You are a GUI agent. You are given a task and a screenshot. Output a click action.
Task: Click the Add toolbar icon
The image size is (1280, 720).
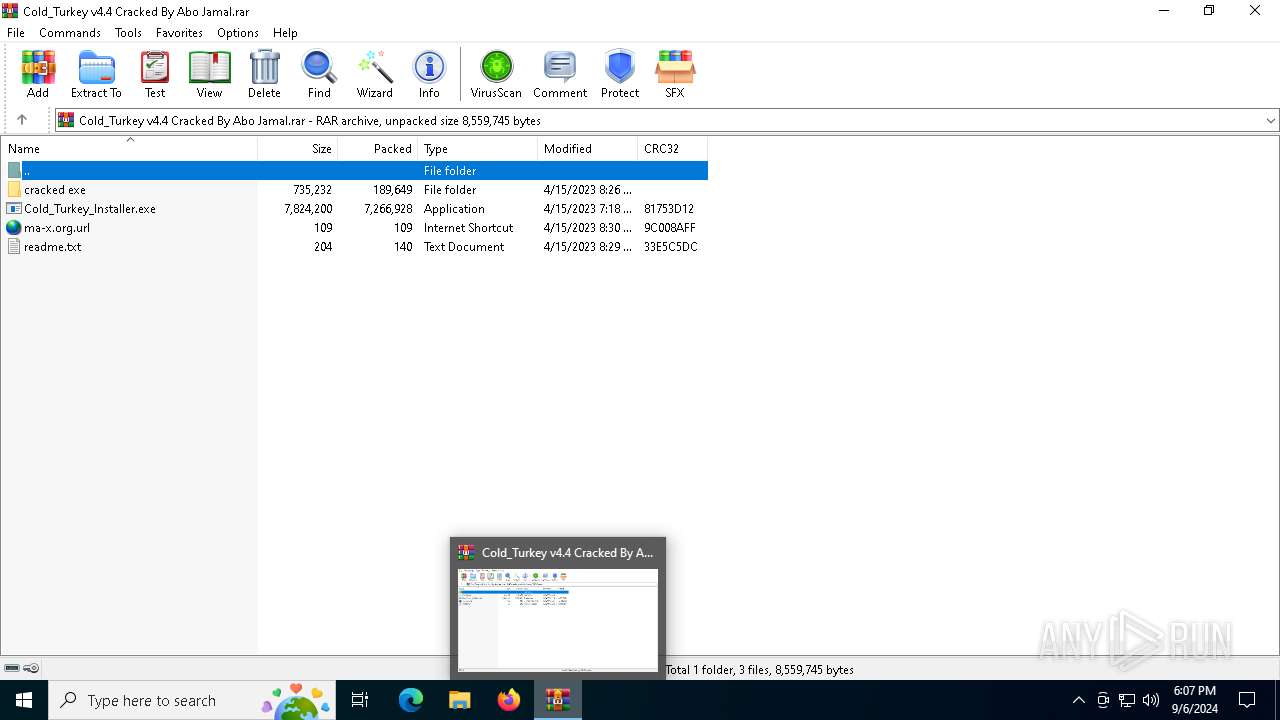point(38,74)
